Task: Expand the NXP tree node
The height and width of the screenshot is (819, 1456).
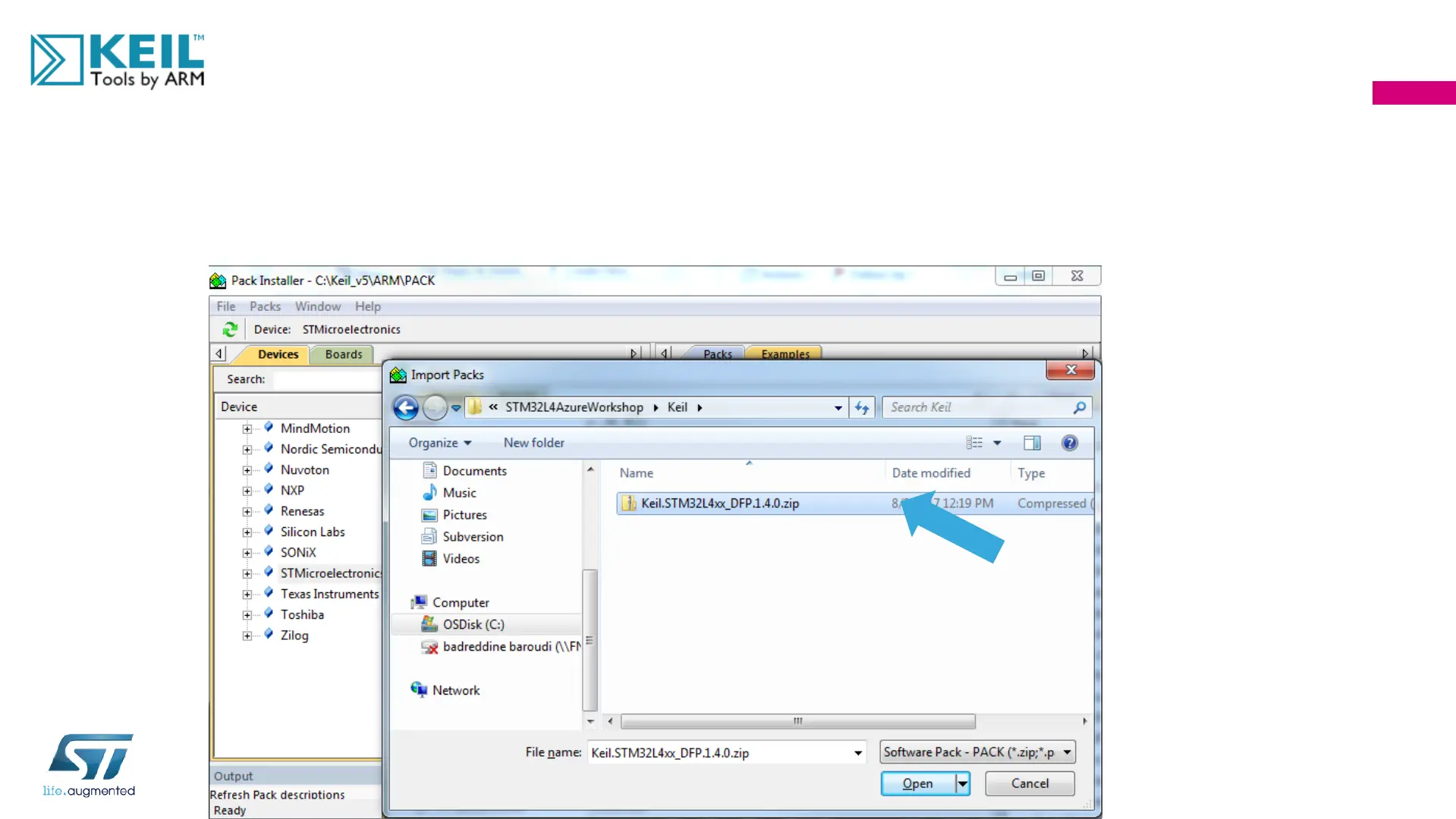Action: (247, 491)
